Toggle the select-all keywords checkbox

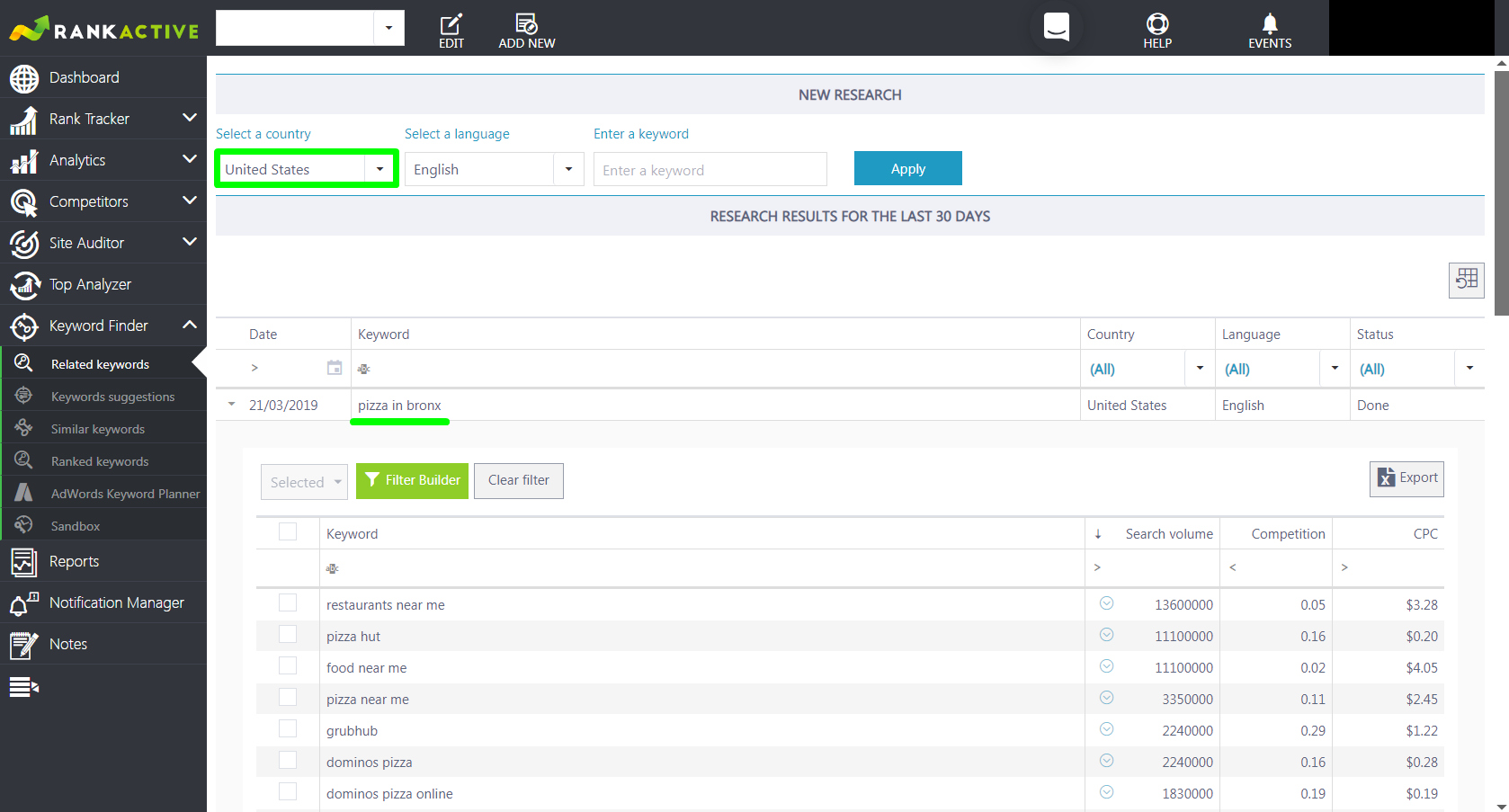point(288,531)
